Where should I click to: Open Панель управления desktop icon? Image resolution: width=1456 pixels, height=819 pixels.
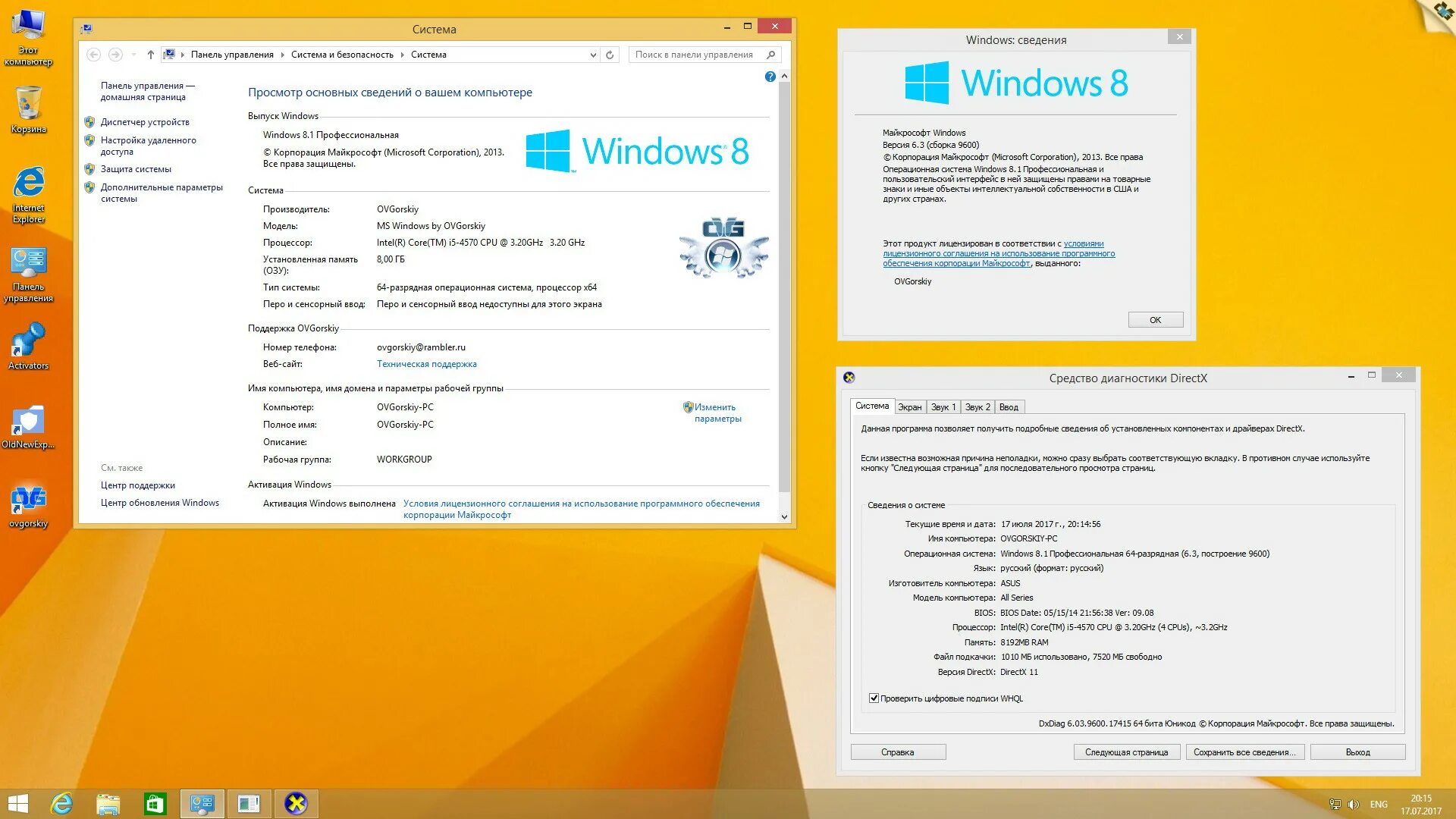[28, 275]
